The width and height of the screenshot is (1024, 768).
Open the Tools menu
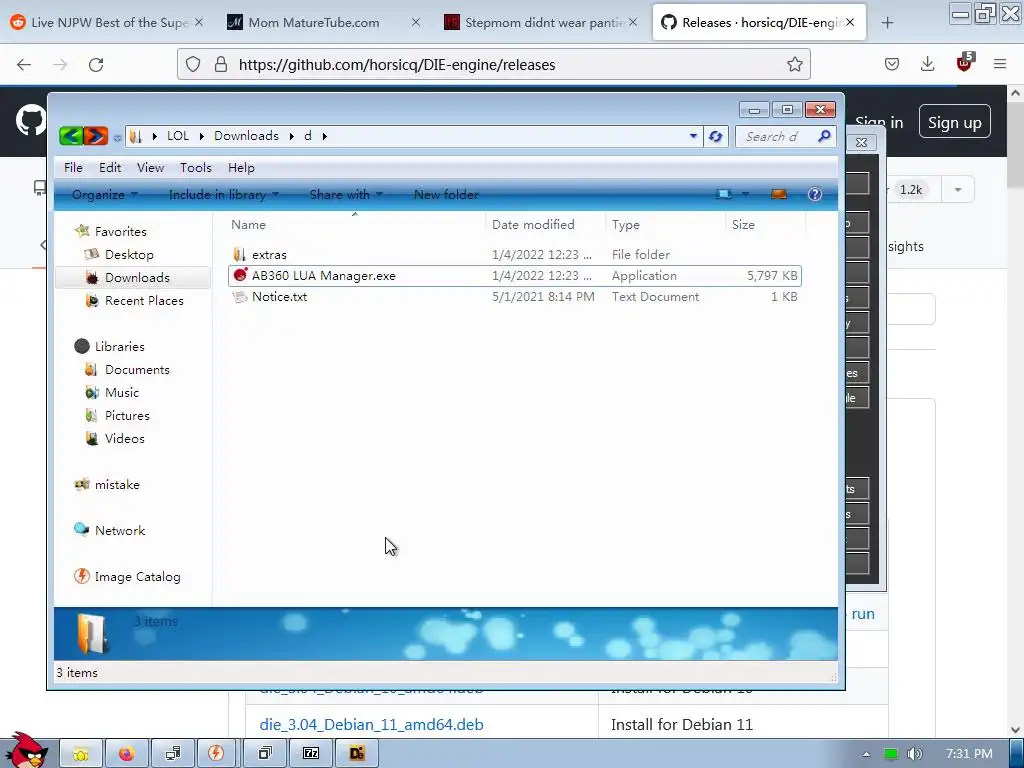click(196, 168)
